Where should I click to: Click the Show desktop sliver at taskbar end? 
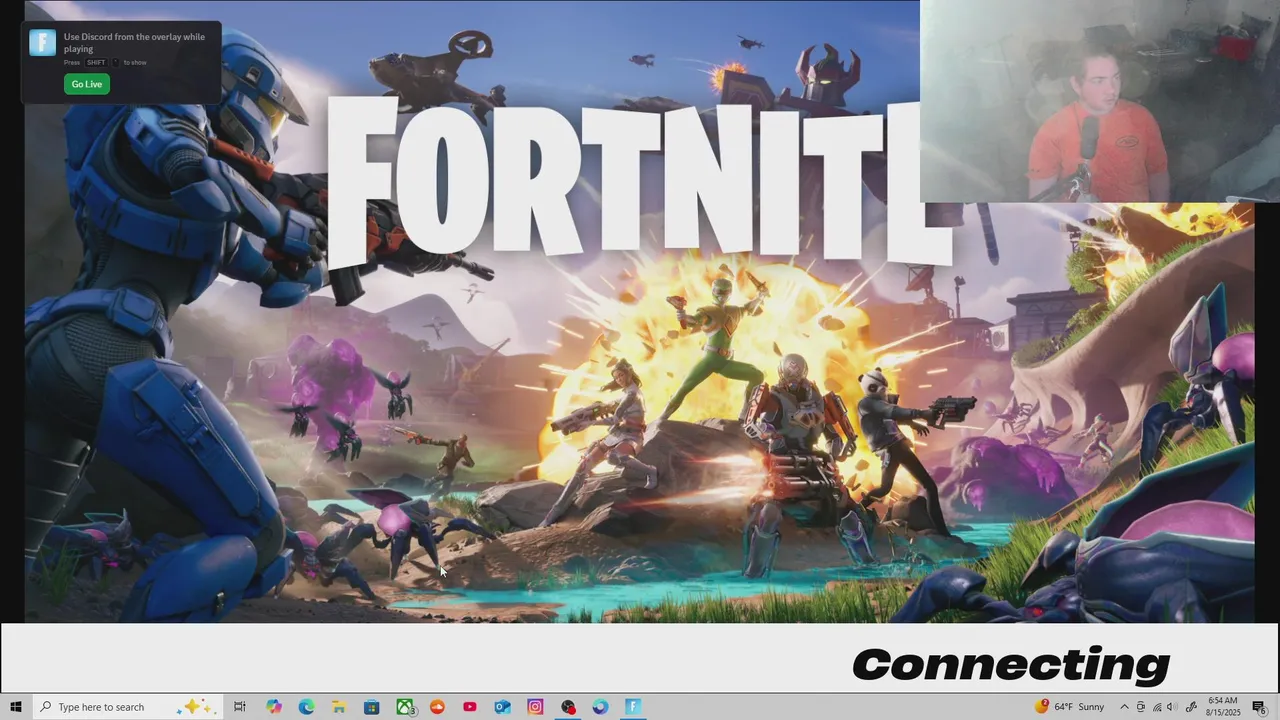click(x=1277, y=707)
